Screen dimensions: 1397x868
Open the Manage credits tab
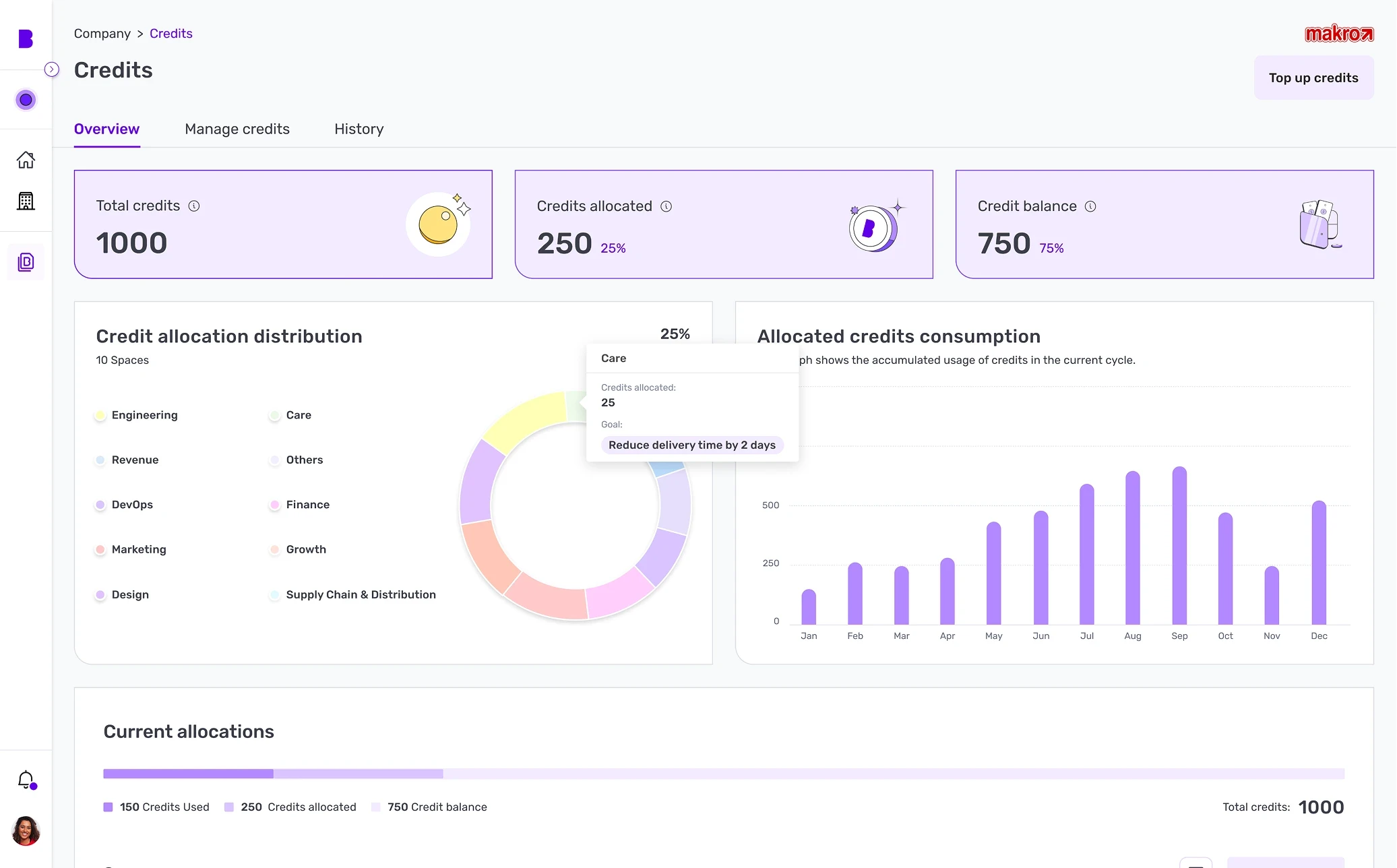tap(237, 129)
